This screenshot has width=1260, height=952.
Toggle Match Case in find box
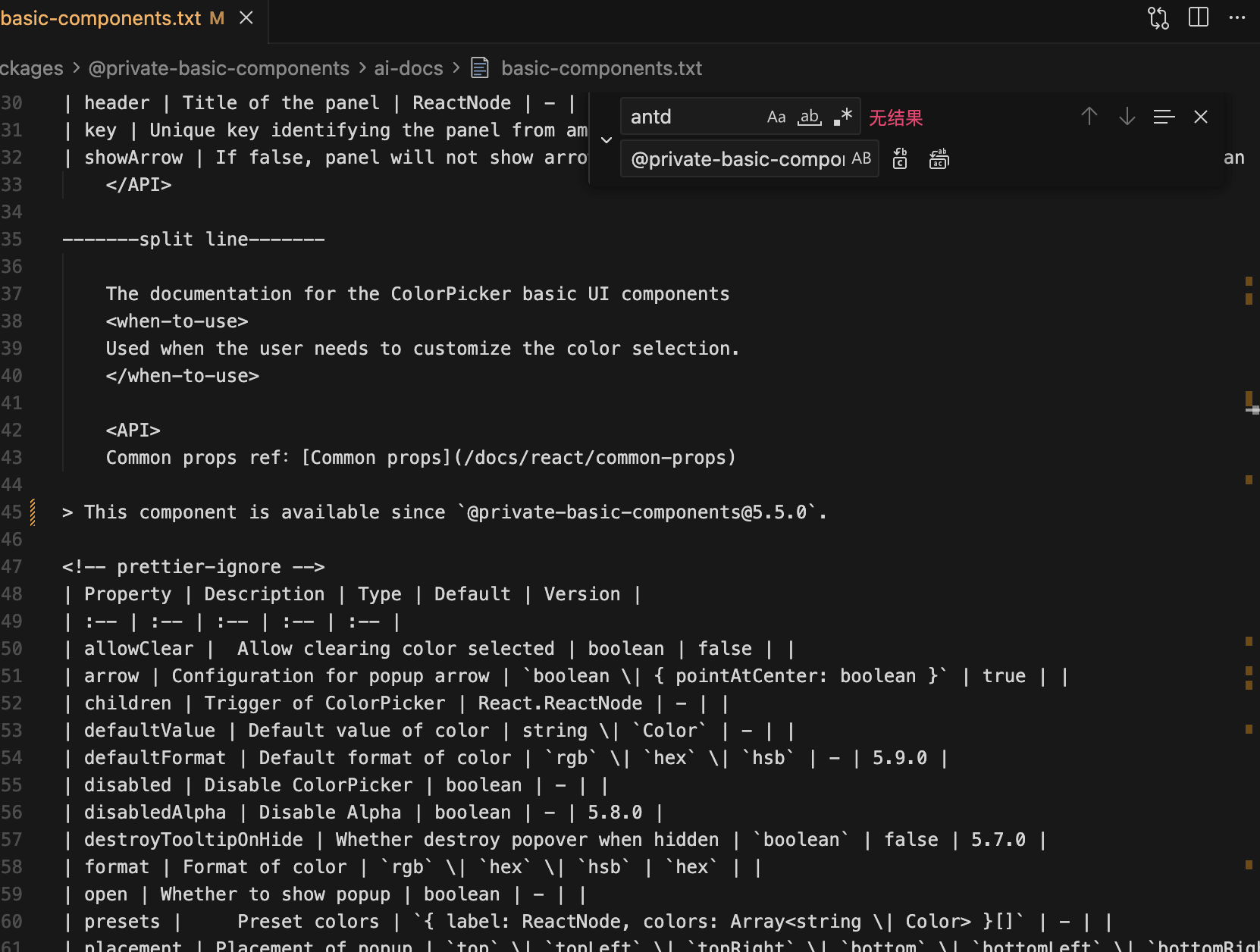click(776, 117)
